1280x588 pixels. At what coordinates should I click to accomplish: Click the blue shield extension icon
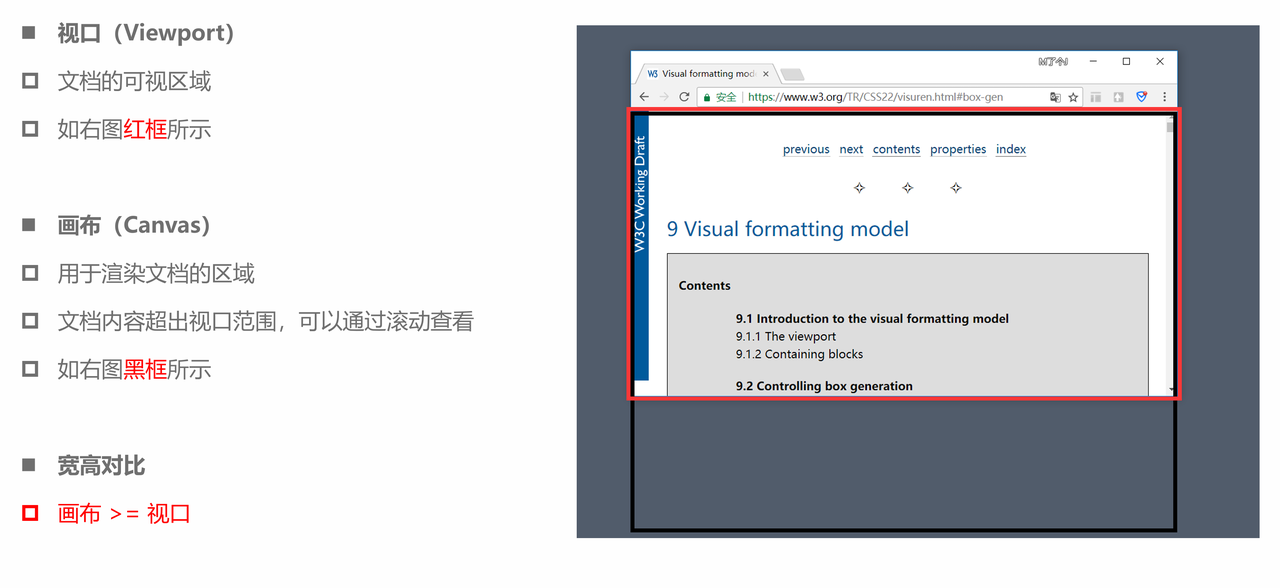pos(1141,97)
